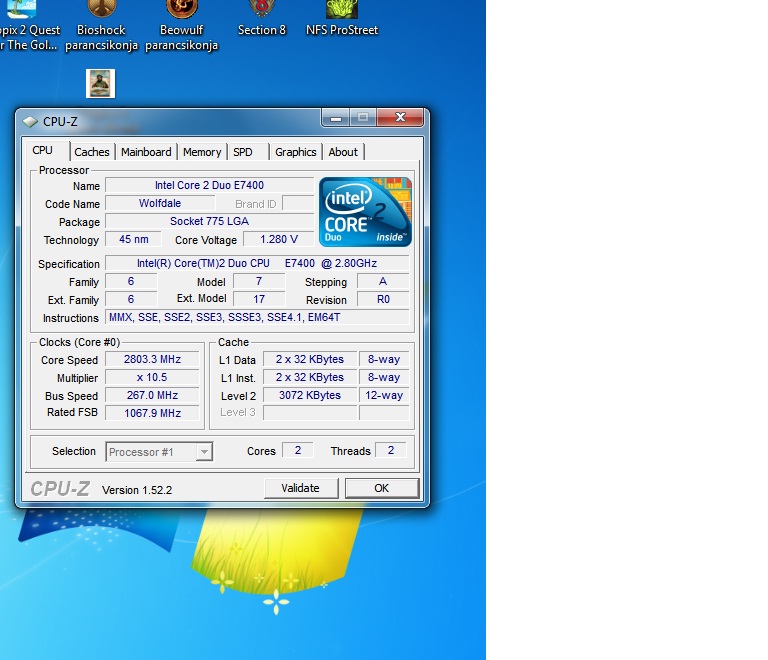Viewport: 768px width, 660px height.
Task: Click the Instructions field listing MMX, SSE
Action: click(x=257, y=317)
